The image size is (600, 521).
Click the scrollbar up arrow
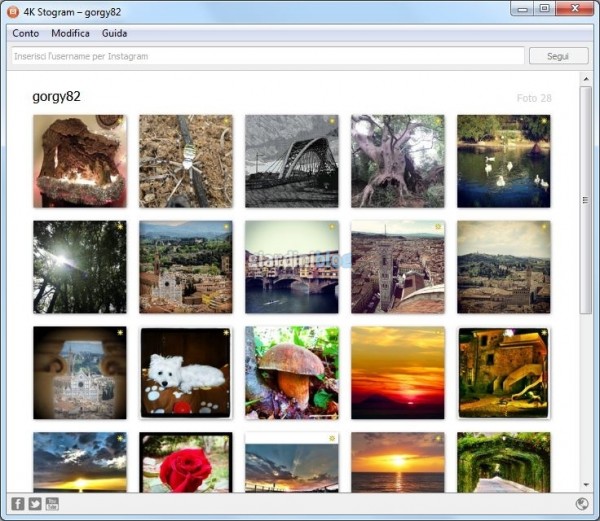click(x=586, y=80)
